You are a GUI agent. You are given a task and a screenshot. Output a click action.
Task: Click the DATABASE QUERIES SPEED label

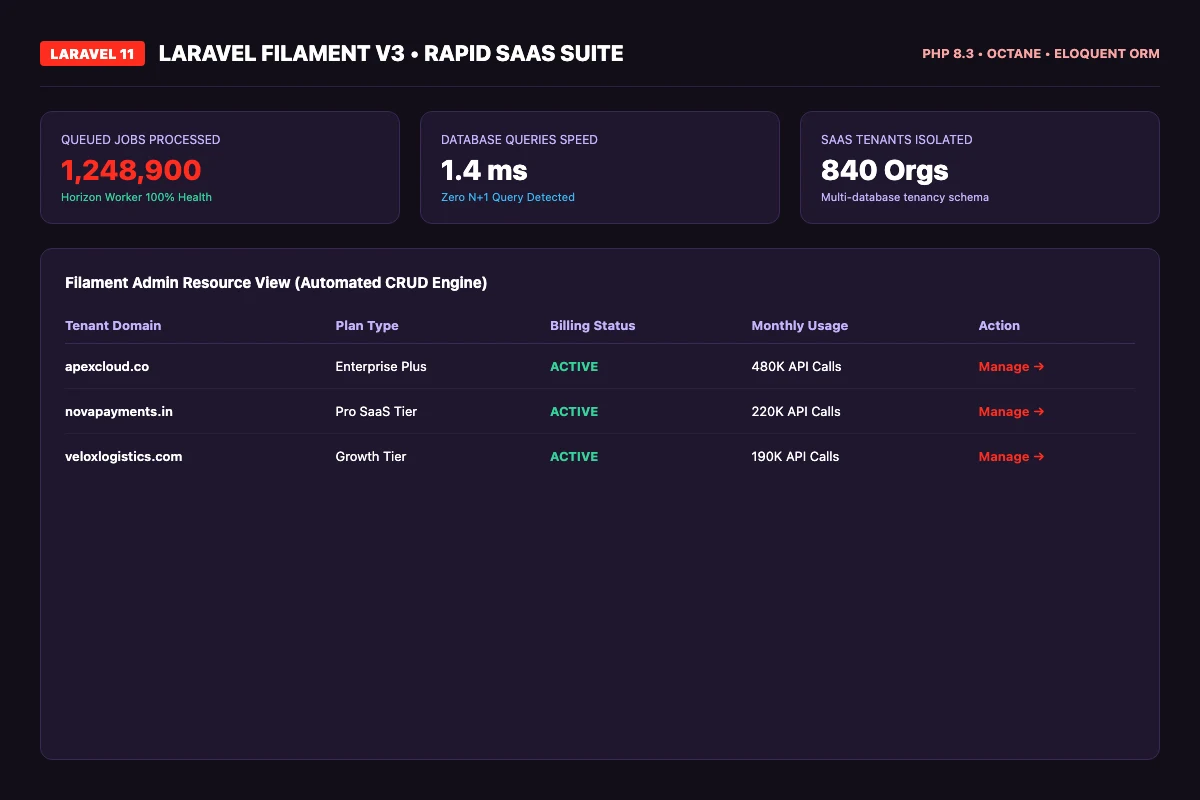[x=519, y=140]
